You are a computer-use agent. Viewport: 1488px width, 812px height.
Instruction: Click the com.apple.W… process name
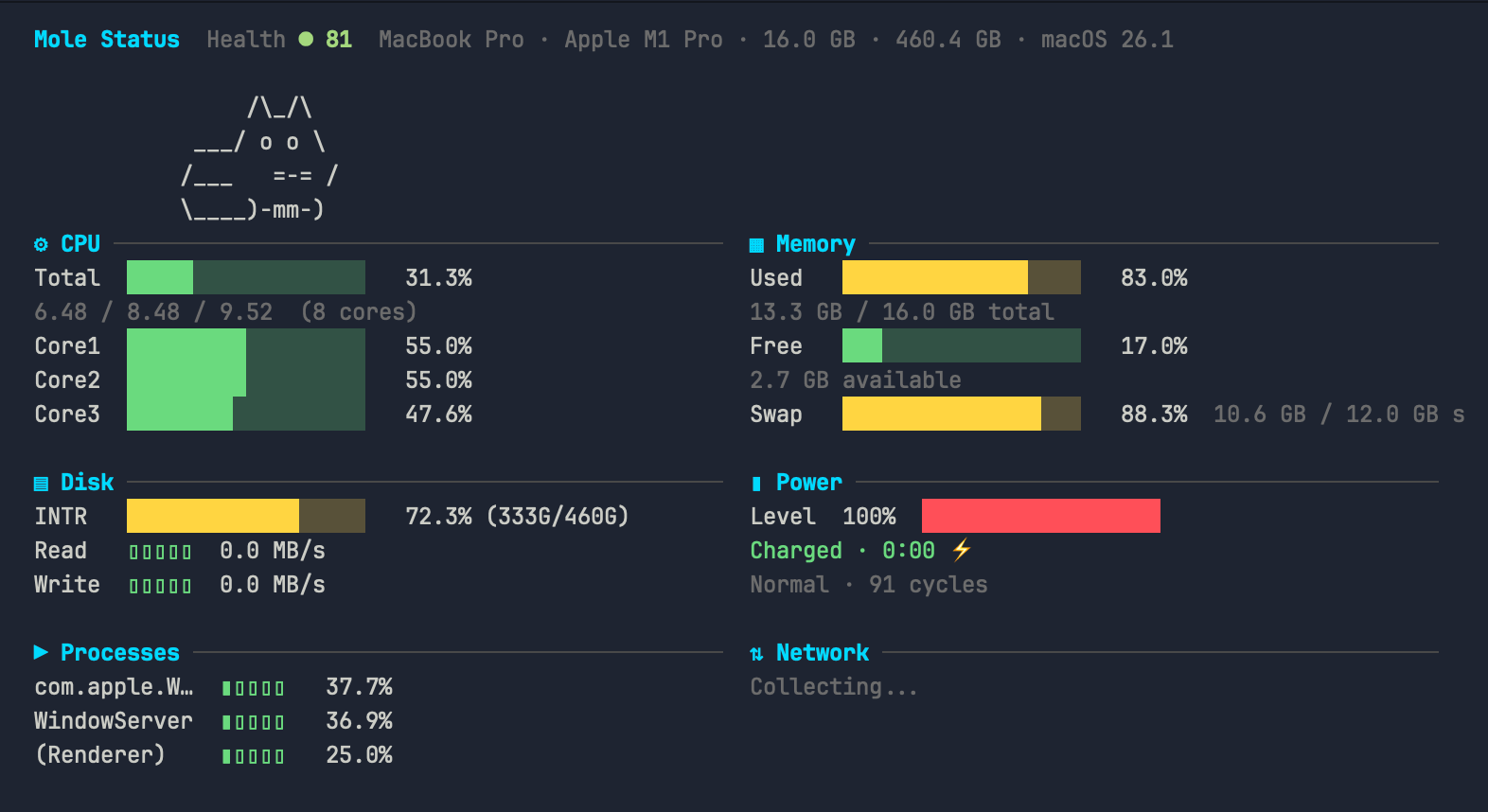(114, 687)
